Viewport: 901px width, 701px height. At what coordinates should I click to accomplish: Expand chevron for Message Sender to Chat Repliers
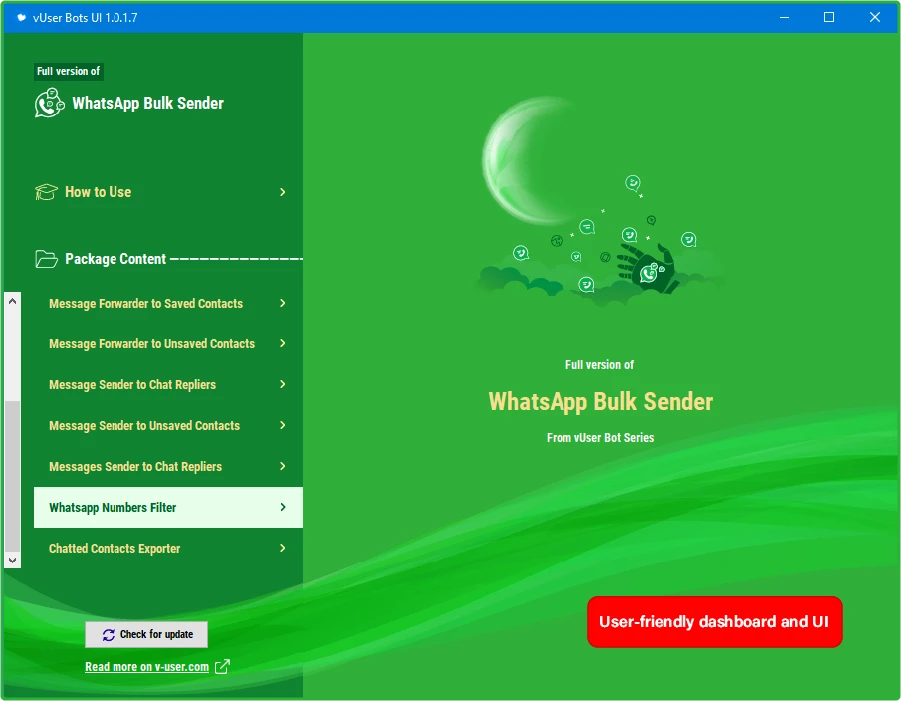tap(283, 384)
